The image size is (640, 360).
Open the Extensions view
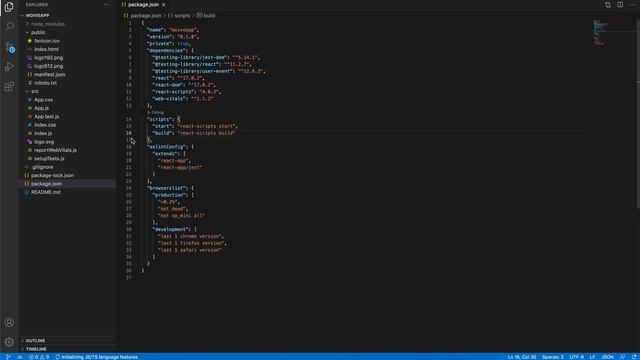pyautogui.click(x=9, y=87)
